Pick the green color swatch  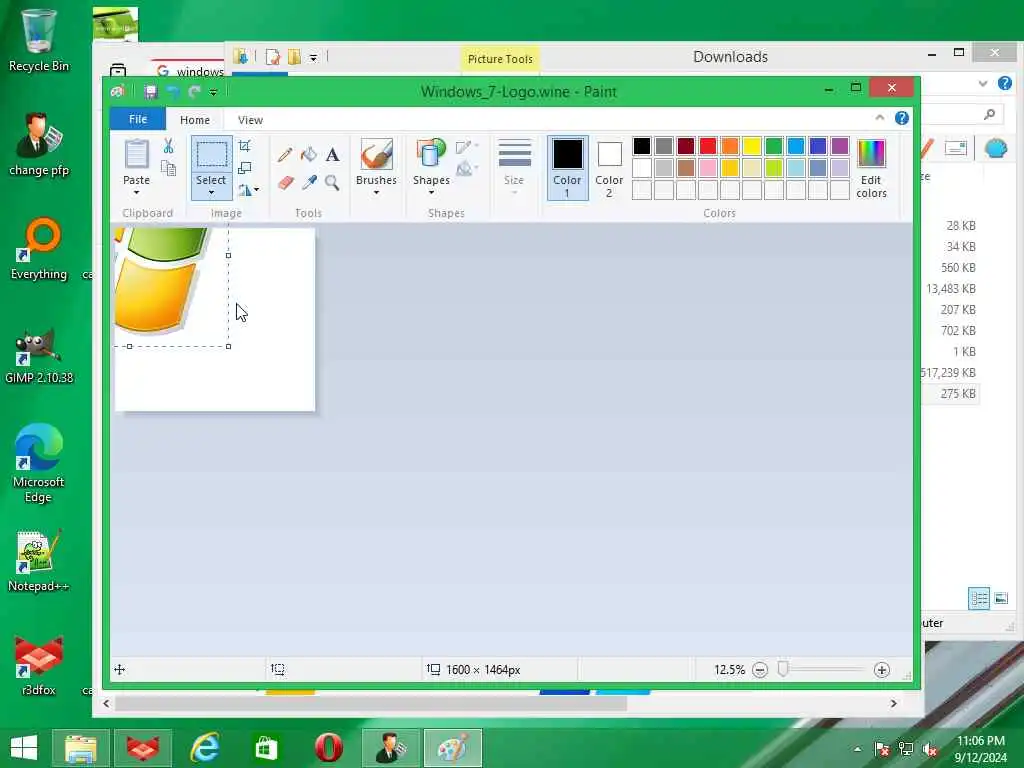coord(774,146)
